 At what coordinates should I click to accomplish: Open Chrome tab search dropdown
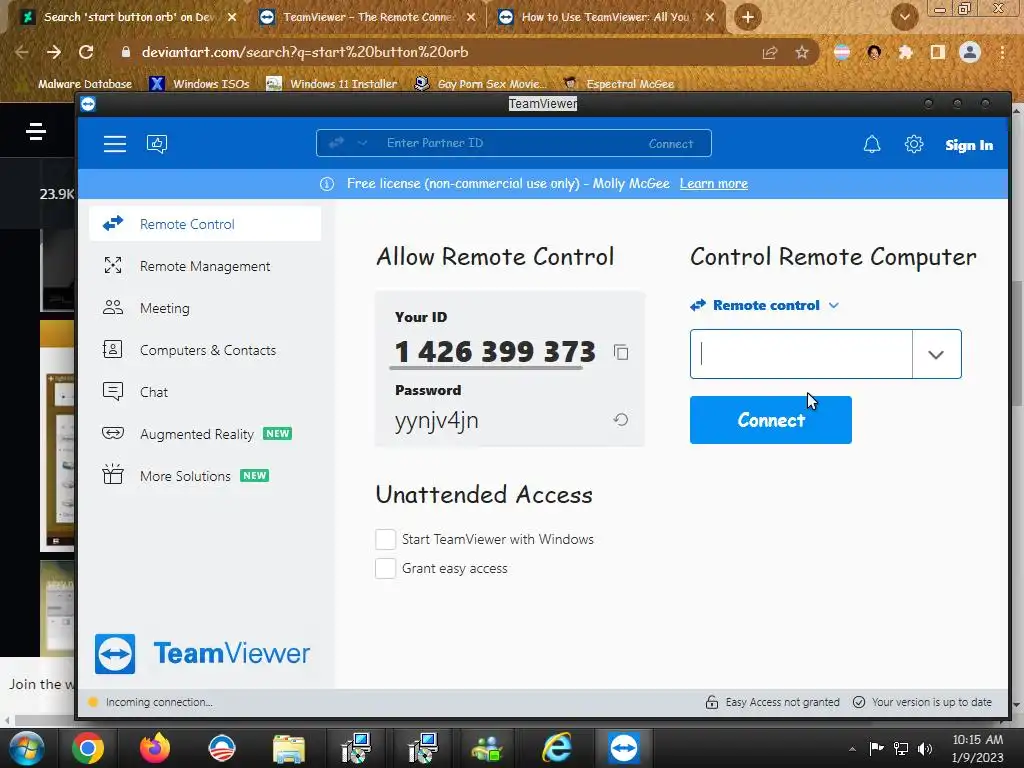[x=905, y=17]
